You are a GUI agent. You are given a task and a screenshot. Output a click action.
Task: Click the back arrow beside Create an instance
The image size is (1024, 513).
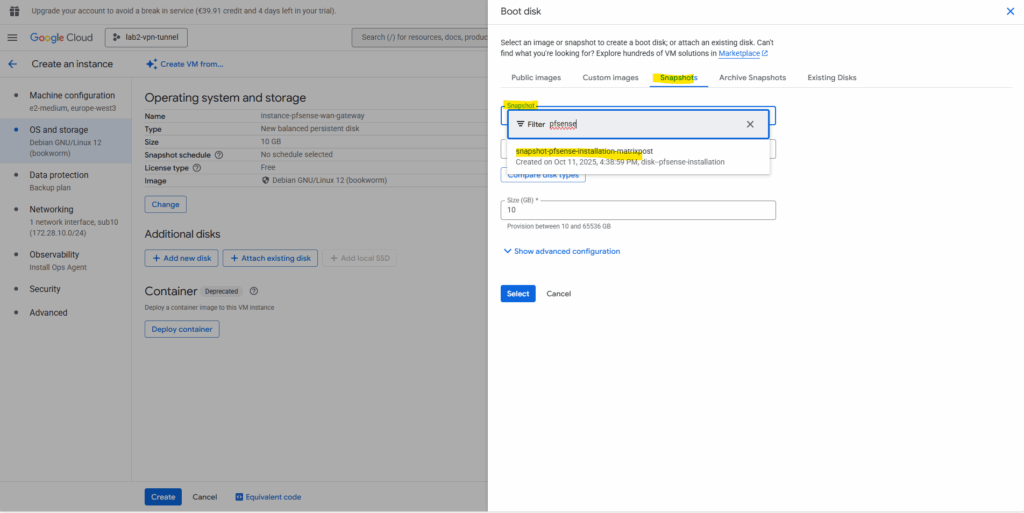tap(13, 64)
